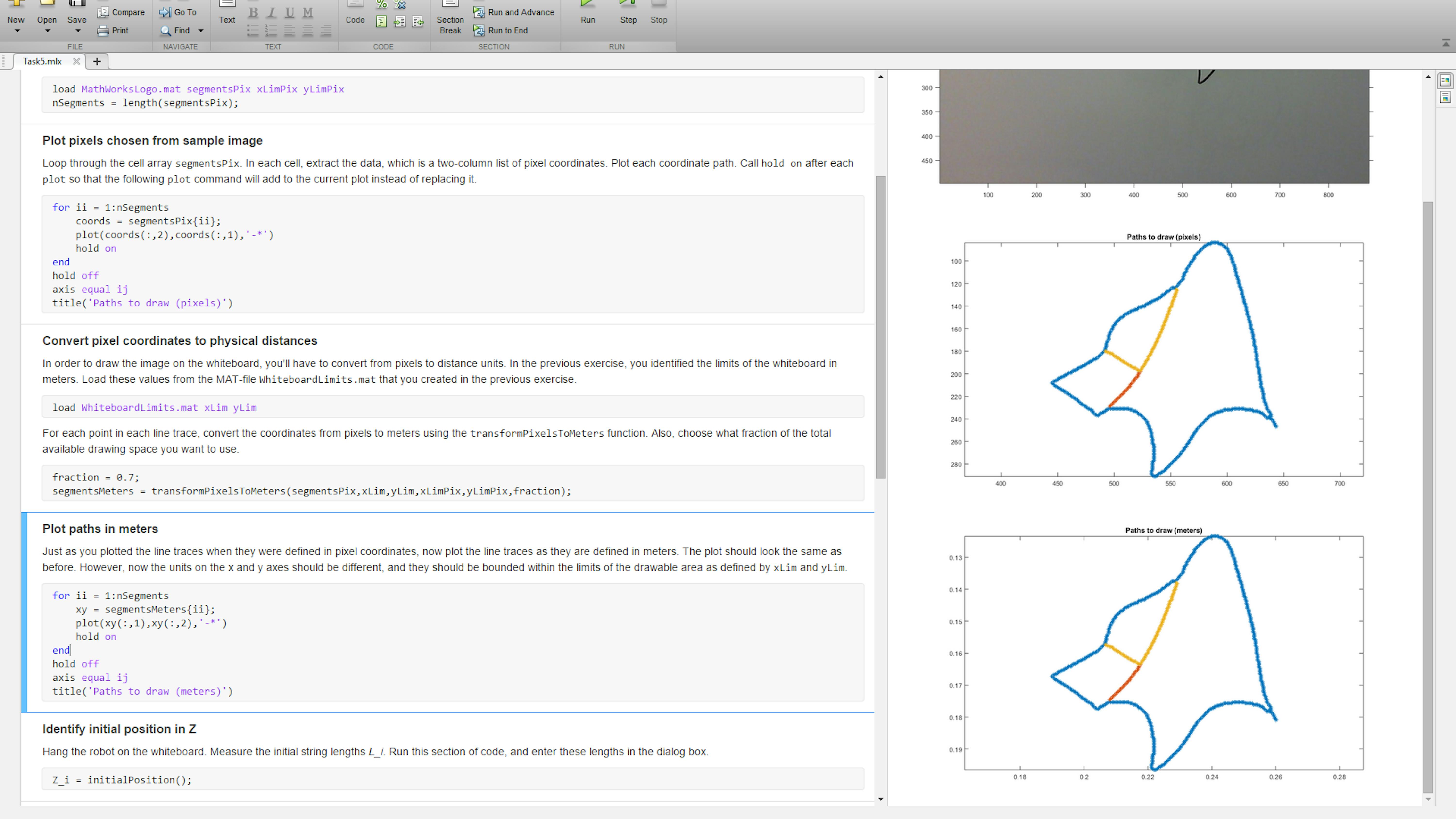
Task: Click 'nSegments = length(segmentsPix);' code line
Action: pyautogui.click(x=145, y=103)
